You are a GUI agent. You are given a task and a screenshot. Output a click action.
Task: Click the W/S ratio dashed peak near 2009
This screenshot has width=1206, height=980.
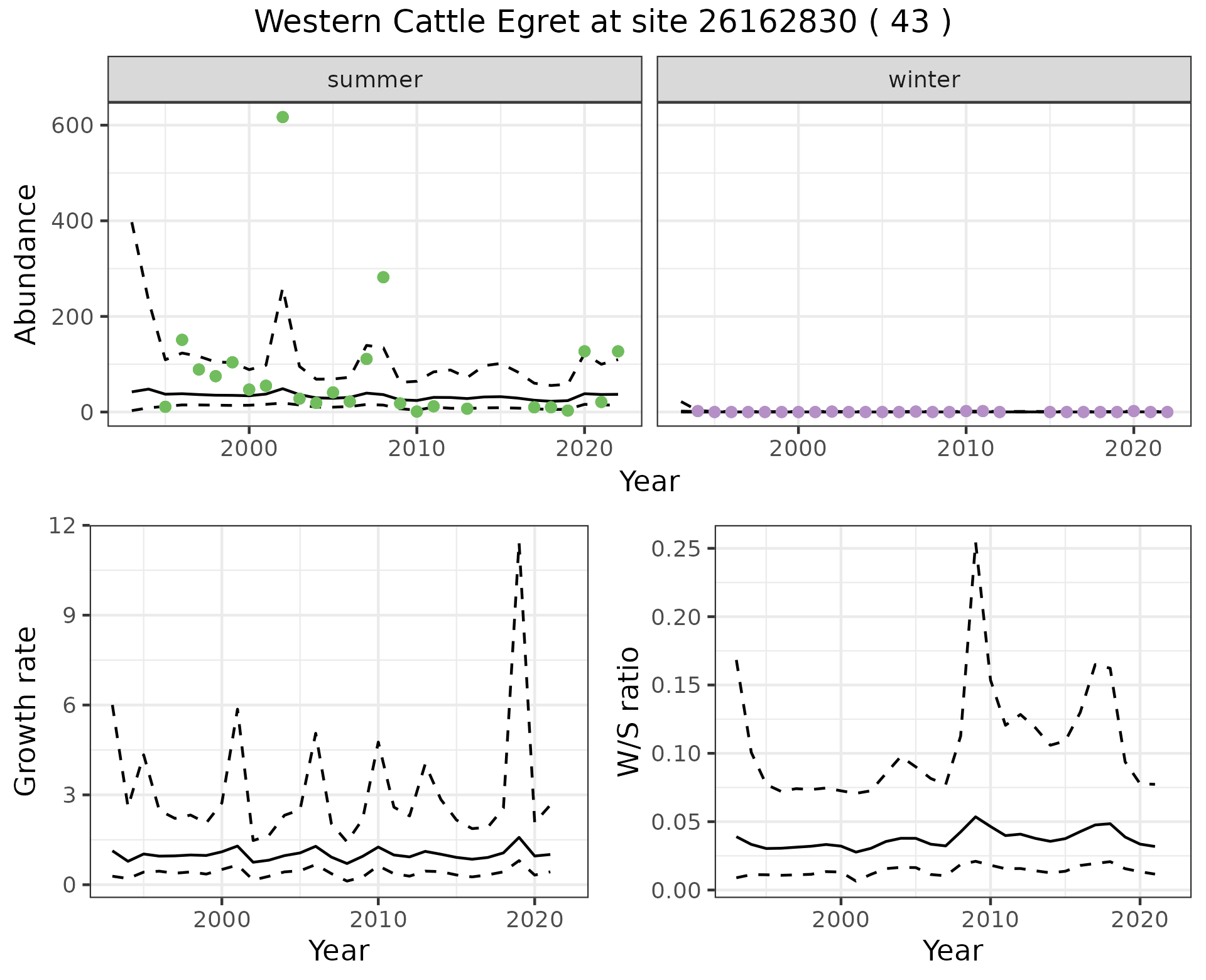pyautogui.click(x=975, y=544)
